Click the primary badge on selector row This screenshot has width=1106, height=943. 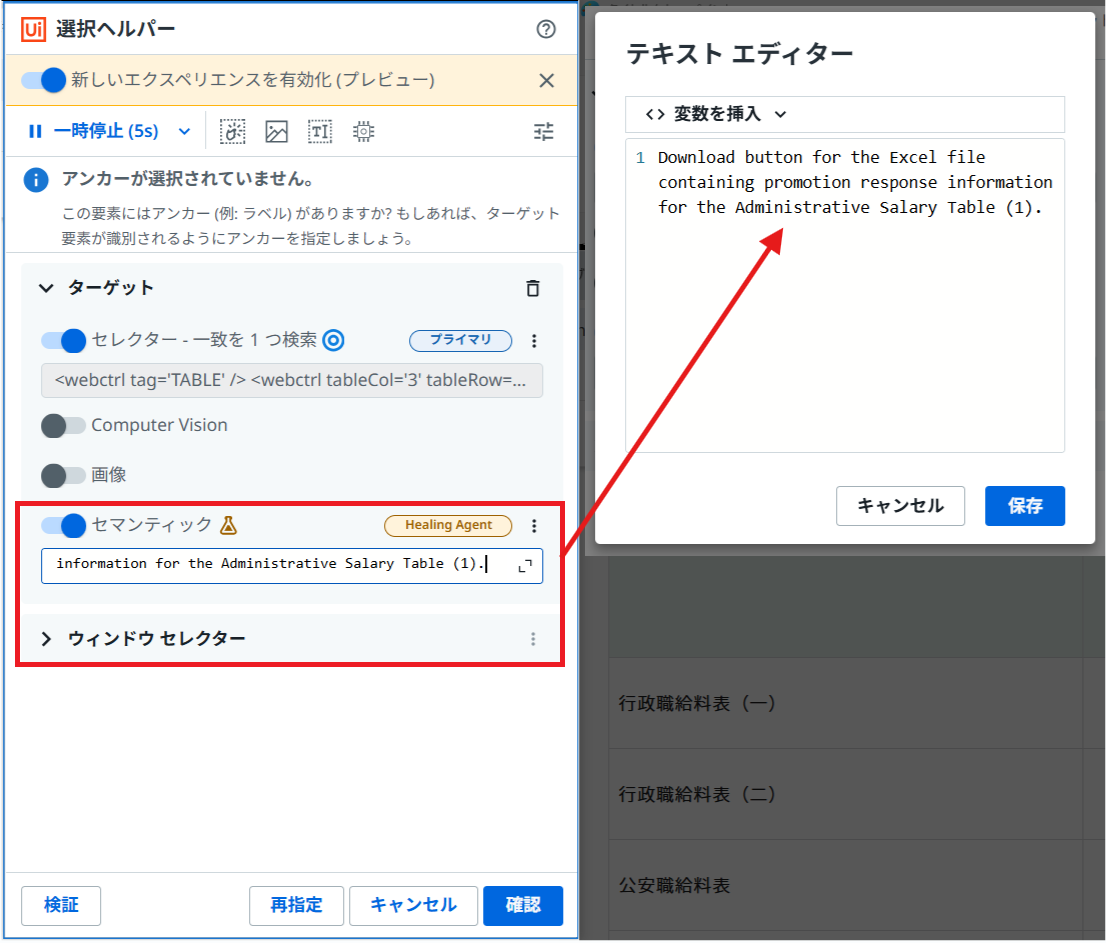(461, 340)
